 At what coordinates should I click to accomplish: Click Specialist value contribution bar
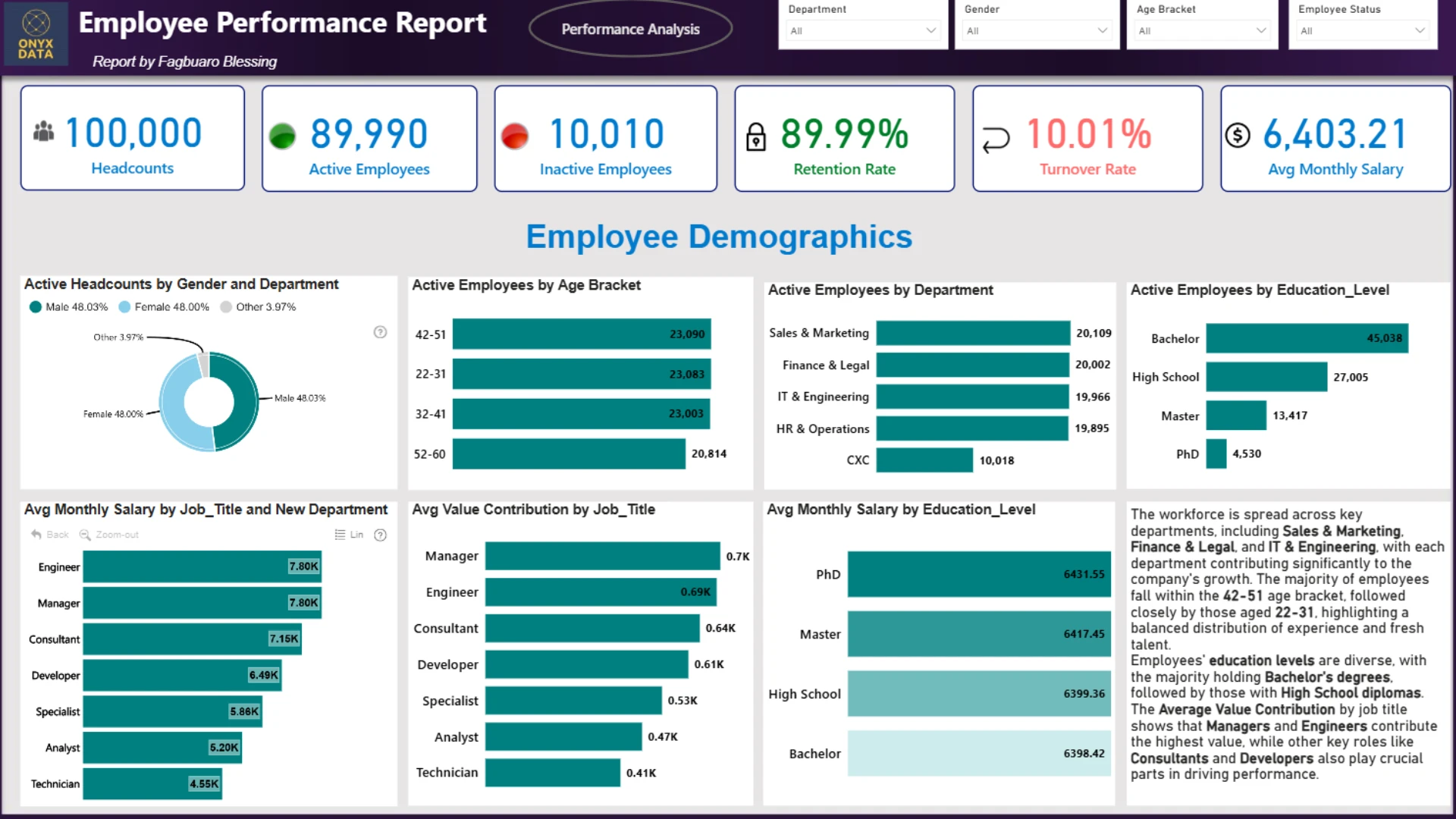pos(574,701)
